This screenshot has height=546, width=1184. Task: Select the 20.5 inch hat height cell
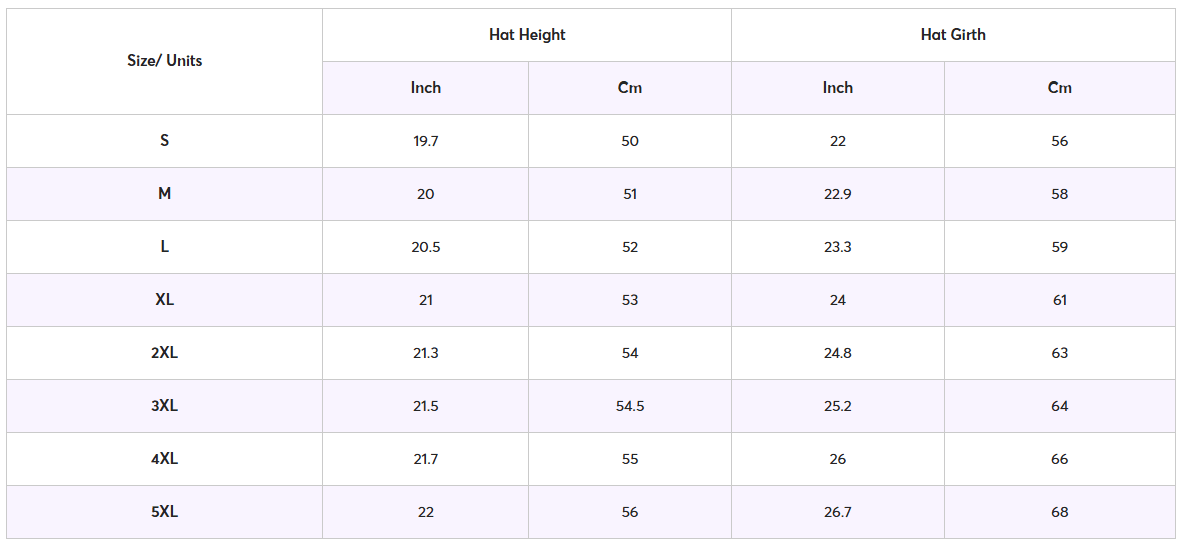click(426, 247)
